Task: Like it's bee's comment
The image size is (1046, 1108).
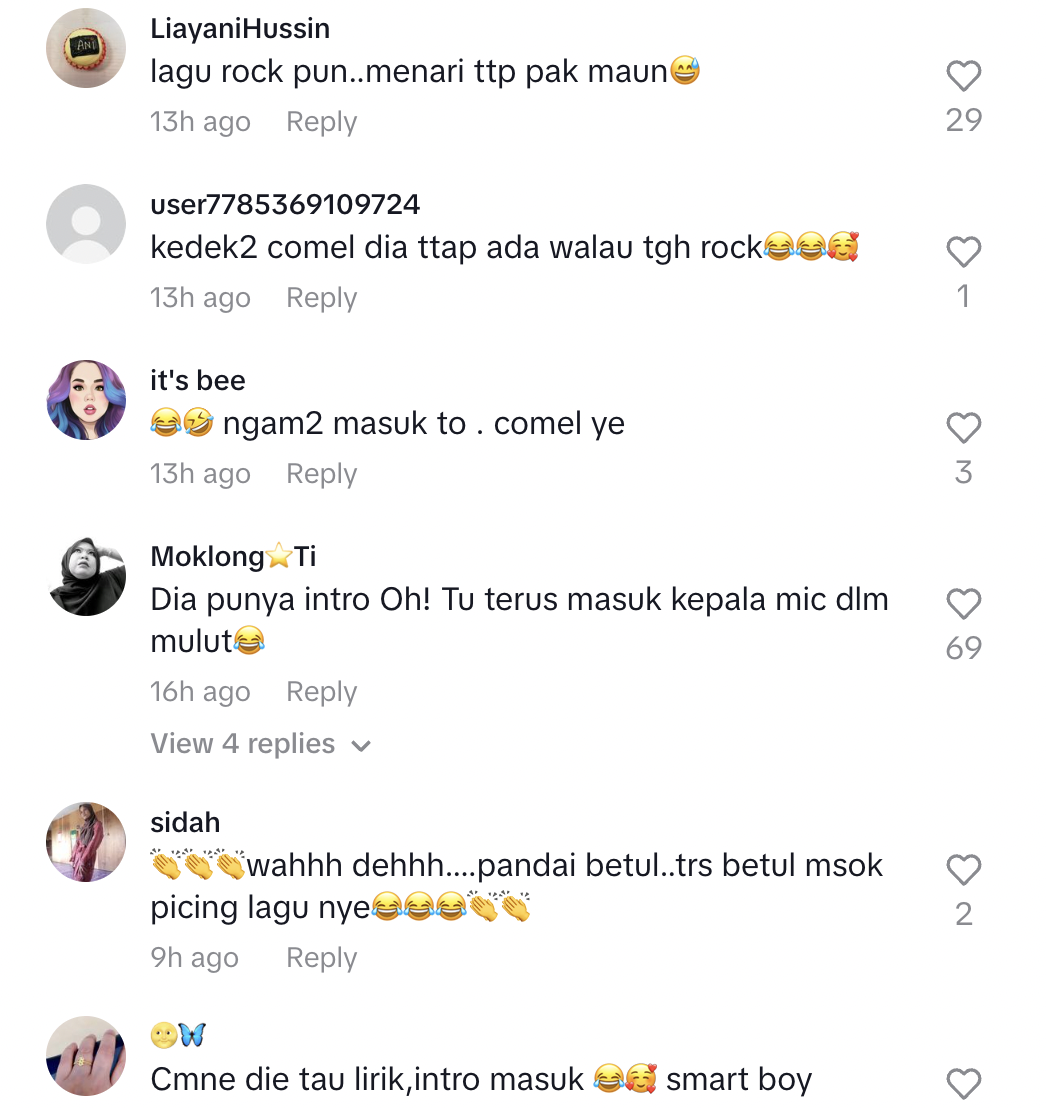Action: 963,429
